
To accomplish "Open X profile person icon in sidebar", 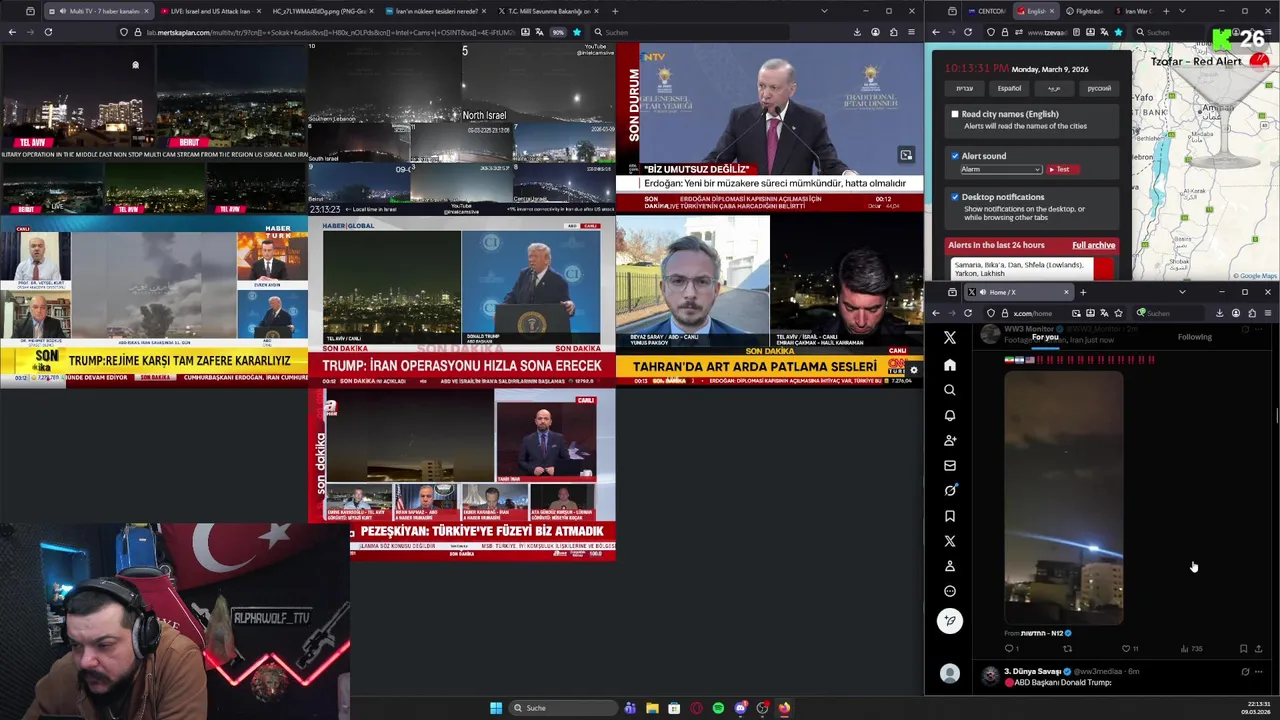I will click(950, 566).
